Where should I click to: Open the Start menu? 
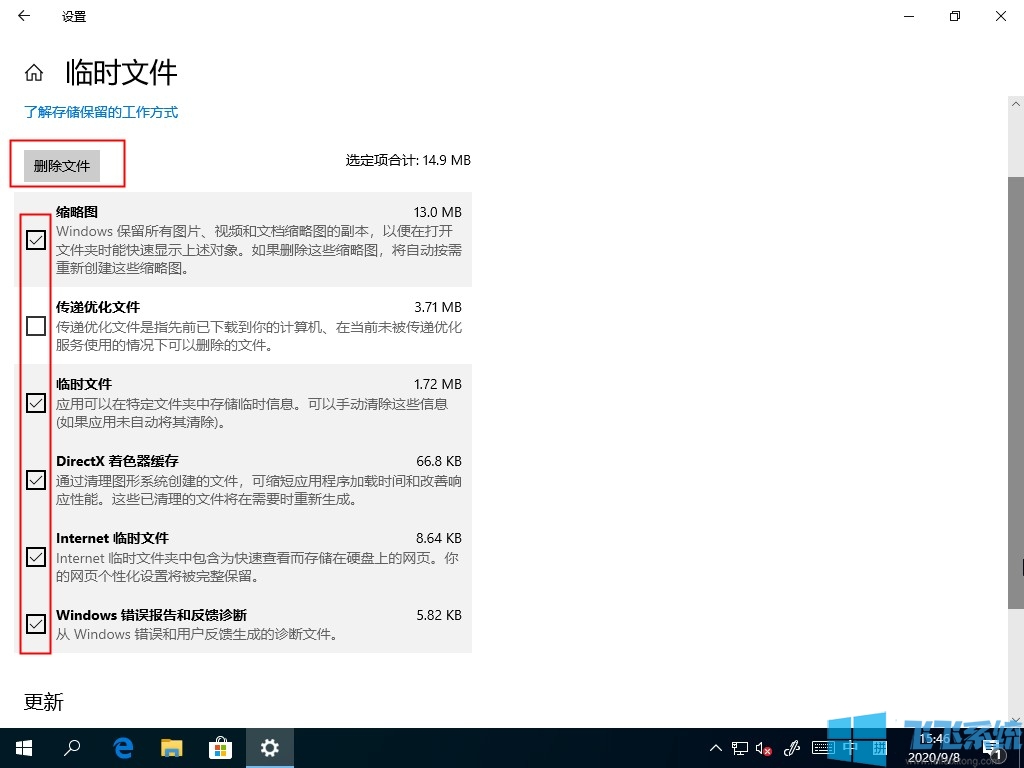23,747
